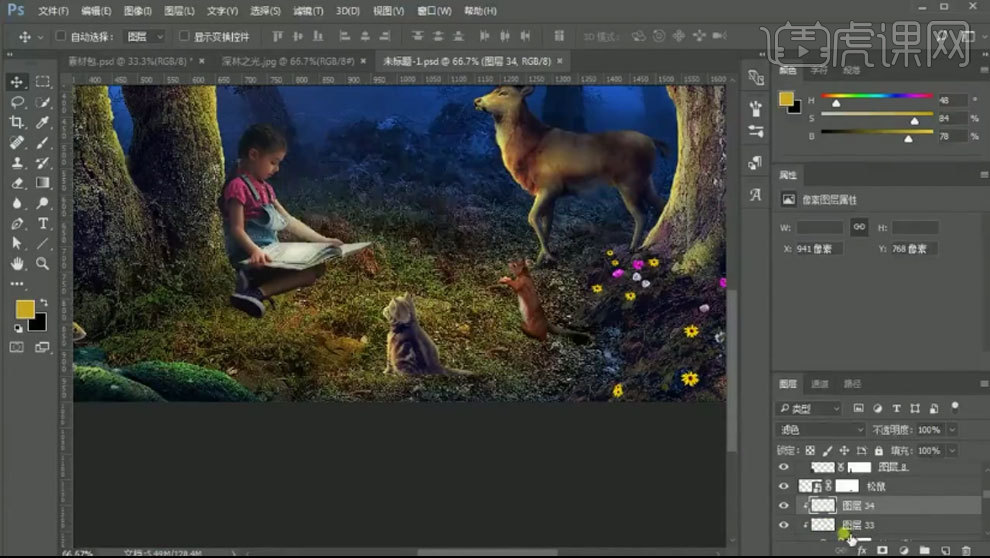The height and width of the screenshot is (558, 990).
Task: Select the Pen tool
Action: click(x=17, y=223)
